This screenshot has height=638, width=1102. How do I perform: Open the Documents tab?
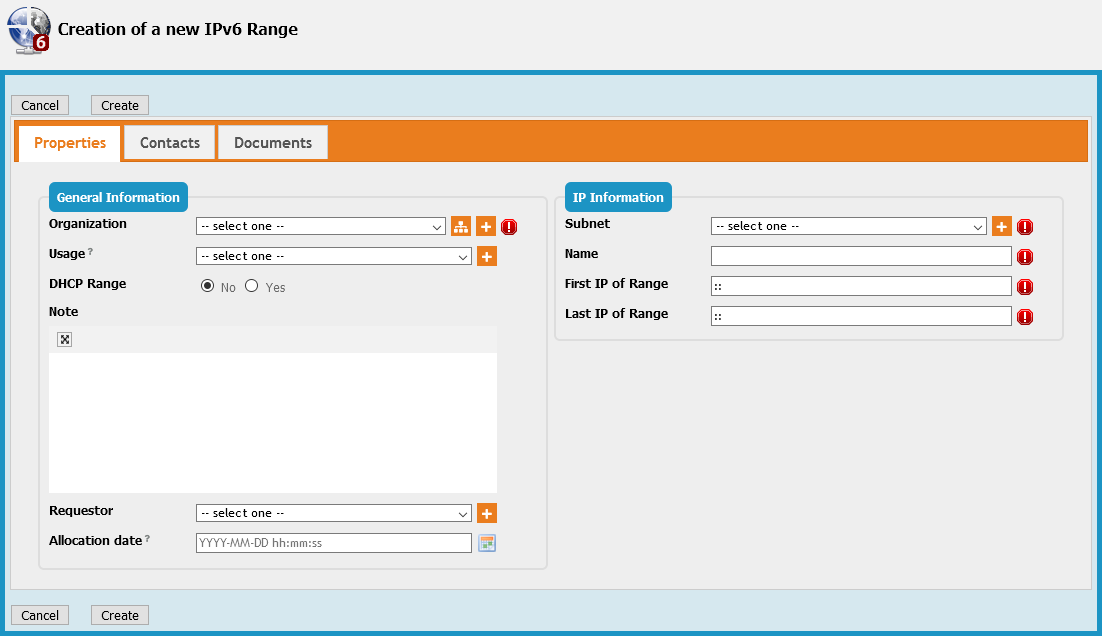coord(273,143)
